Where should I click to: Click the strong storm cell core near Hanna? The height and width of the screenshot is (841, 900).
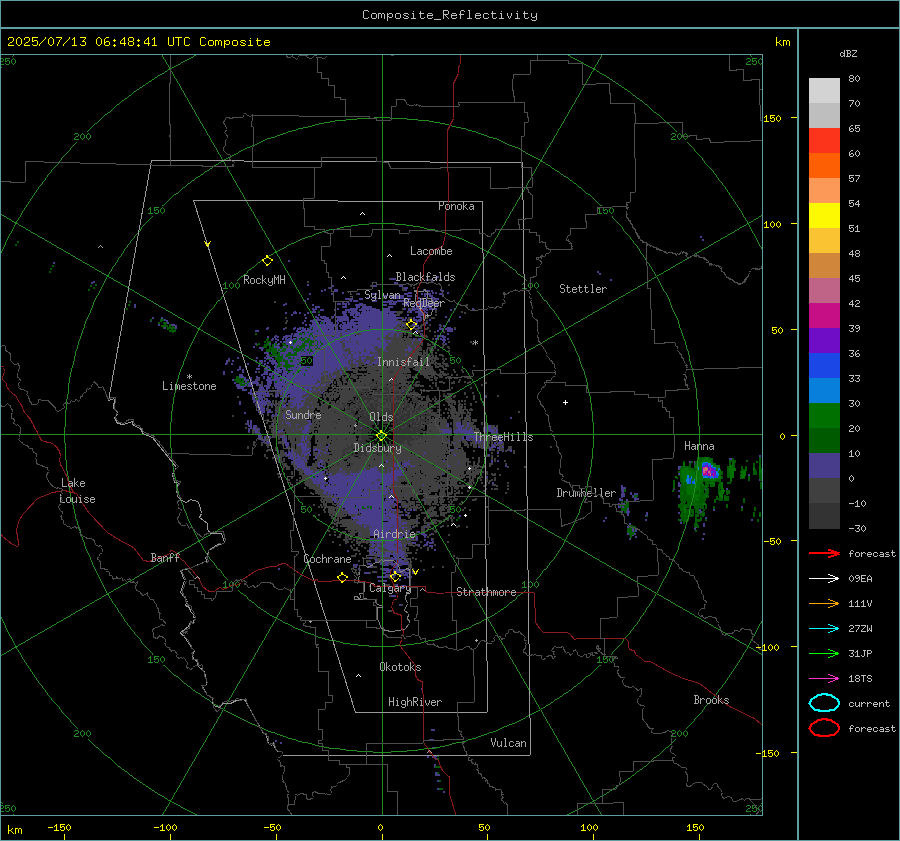tap(709, 471)
